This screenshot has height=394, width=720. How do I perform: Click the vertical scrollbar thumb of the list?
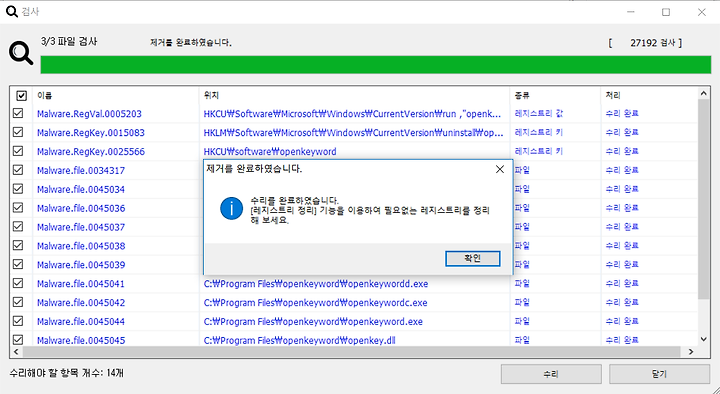(703, 200)
